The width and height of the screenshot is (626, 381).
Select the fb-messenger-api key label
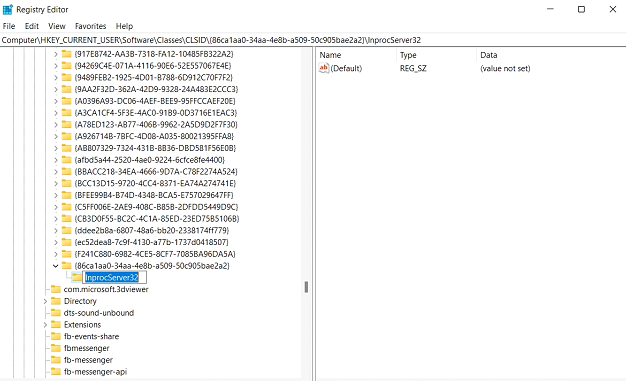[95, 372]
